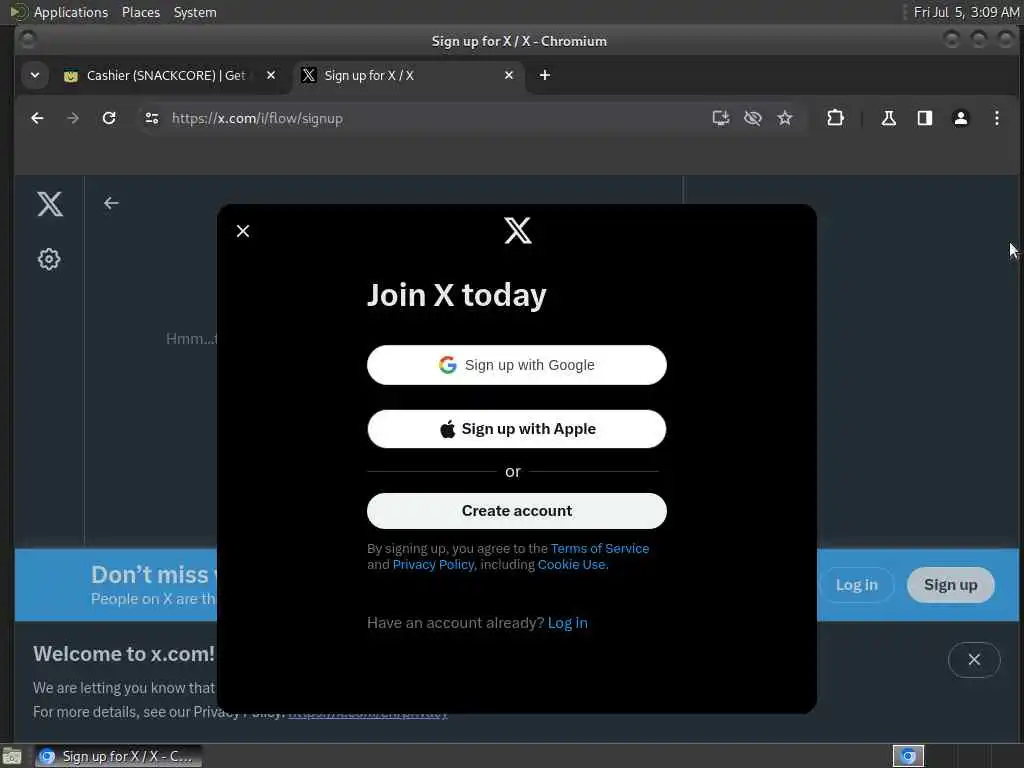This screenshot has height=768, width=1024.
Task: Click the Chromium taskbar window button
Action: [118, 756]
